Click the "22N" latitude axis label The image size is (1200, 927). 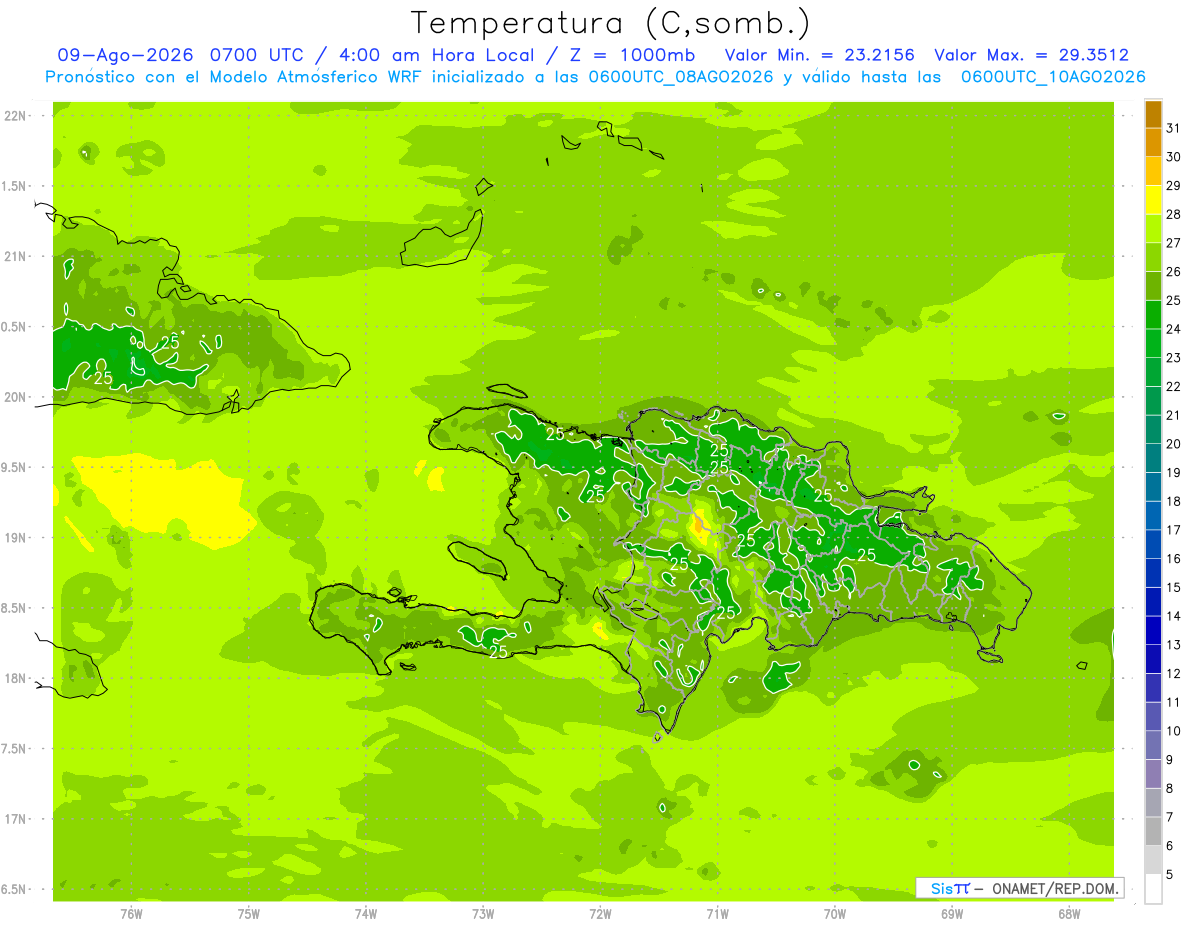click(x=16, y=115)
